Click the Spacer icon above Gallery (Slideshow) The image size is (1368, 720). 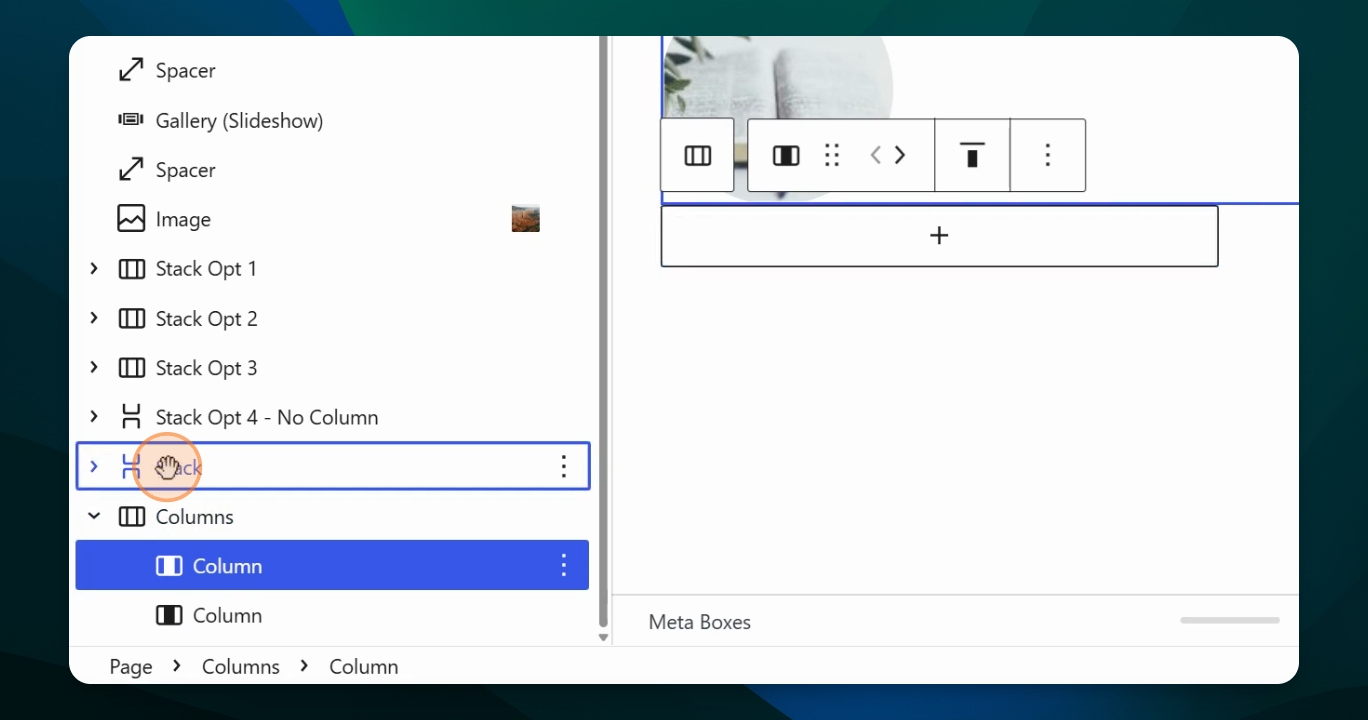click(x=131, y=70)
